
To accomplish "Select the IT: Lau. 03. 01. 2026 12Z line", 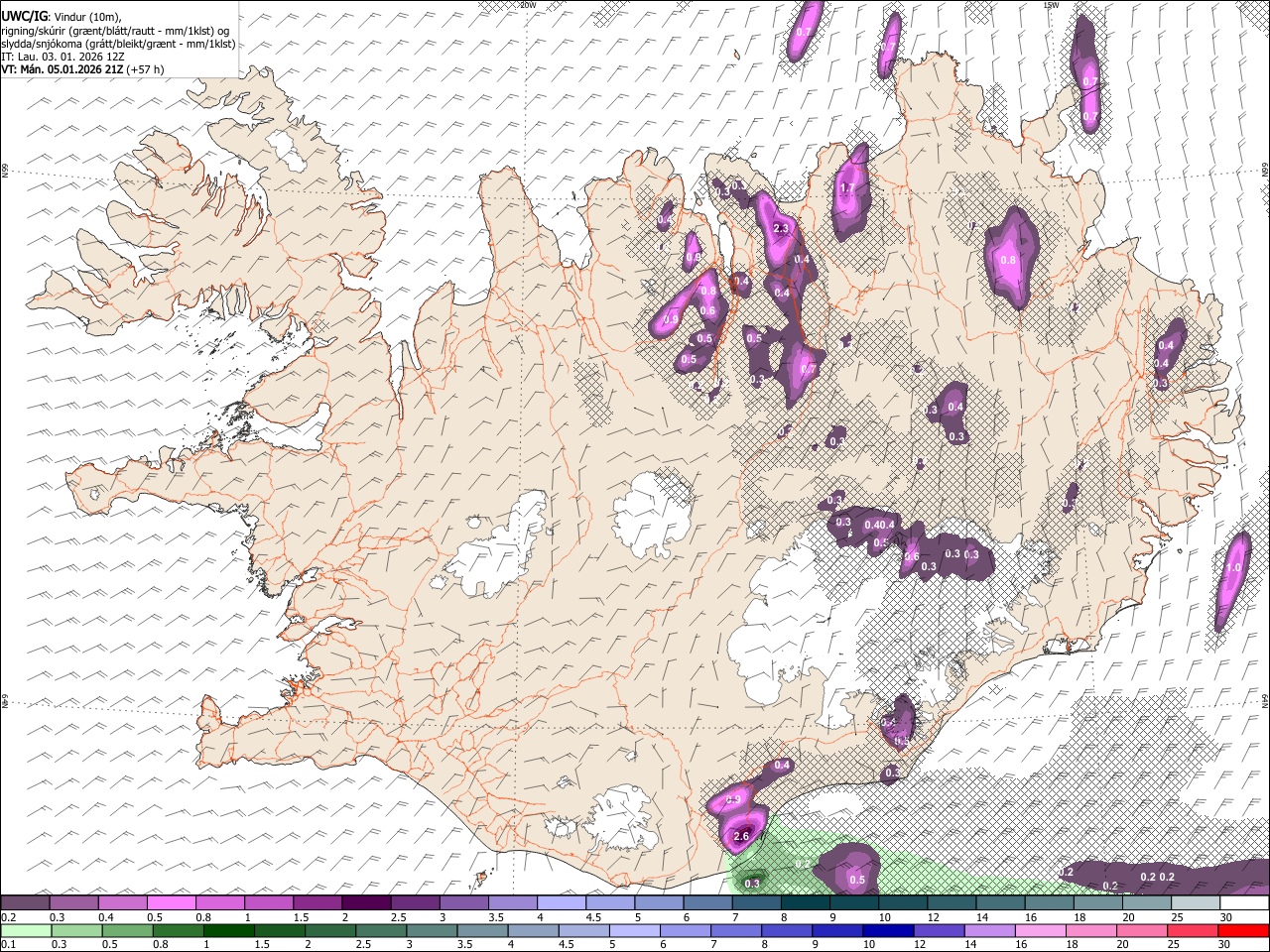I will coord(63,57).
